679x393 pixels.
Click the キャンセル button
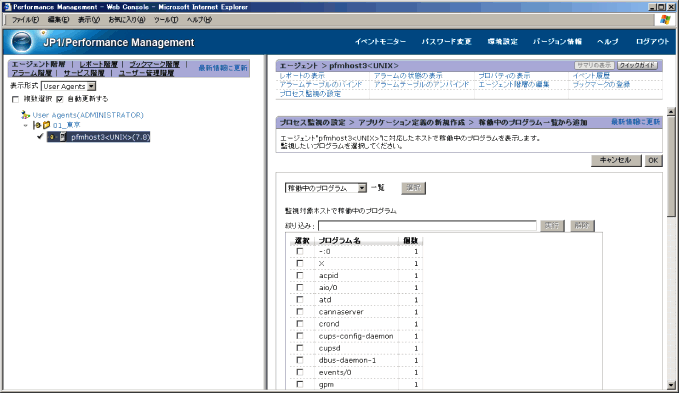(616, 160)
